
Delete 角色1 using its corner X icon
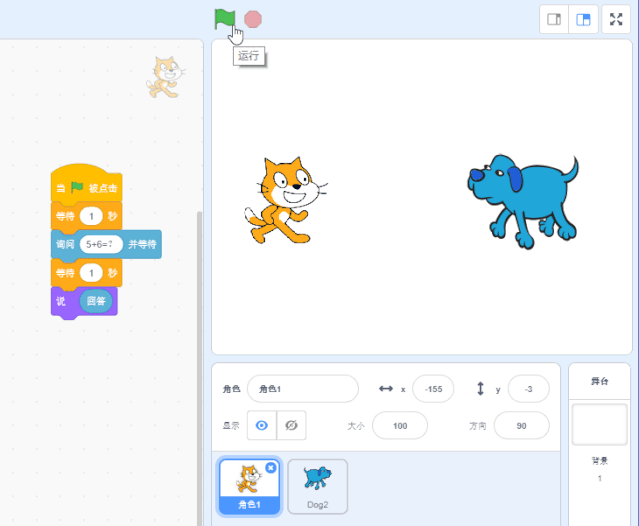coord(271,468)
